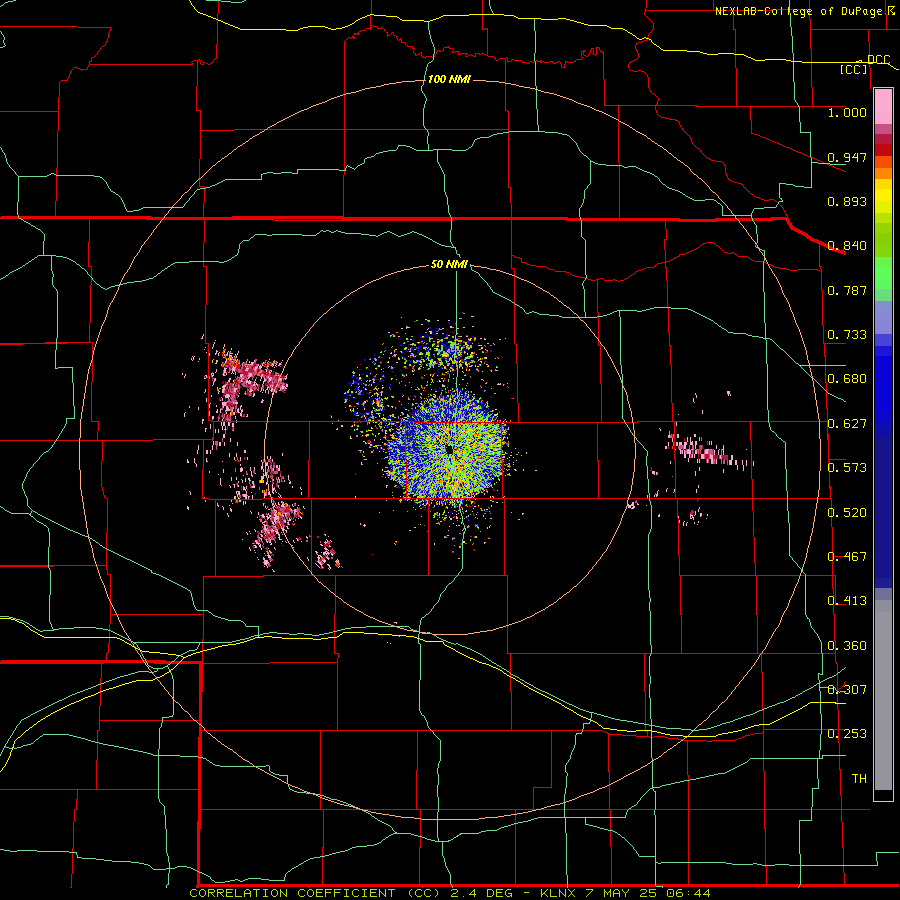Image resolution: width=900 pixels, height=900 pixels.
Task: Click the 0.573 legend value
Action: (847, 468)
